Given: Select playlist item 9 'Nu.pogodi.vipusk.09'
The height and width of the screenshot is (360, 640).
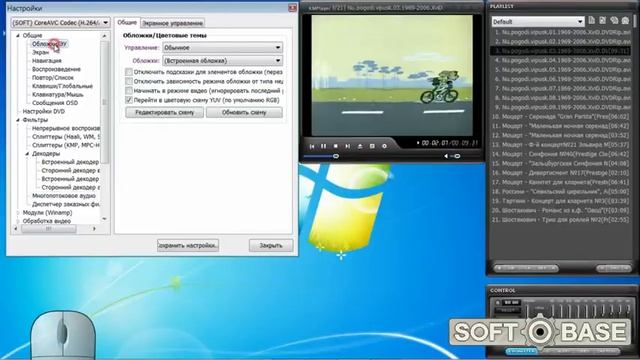Looking at the screenshot, I should (560, 107).
